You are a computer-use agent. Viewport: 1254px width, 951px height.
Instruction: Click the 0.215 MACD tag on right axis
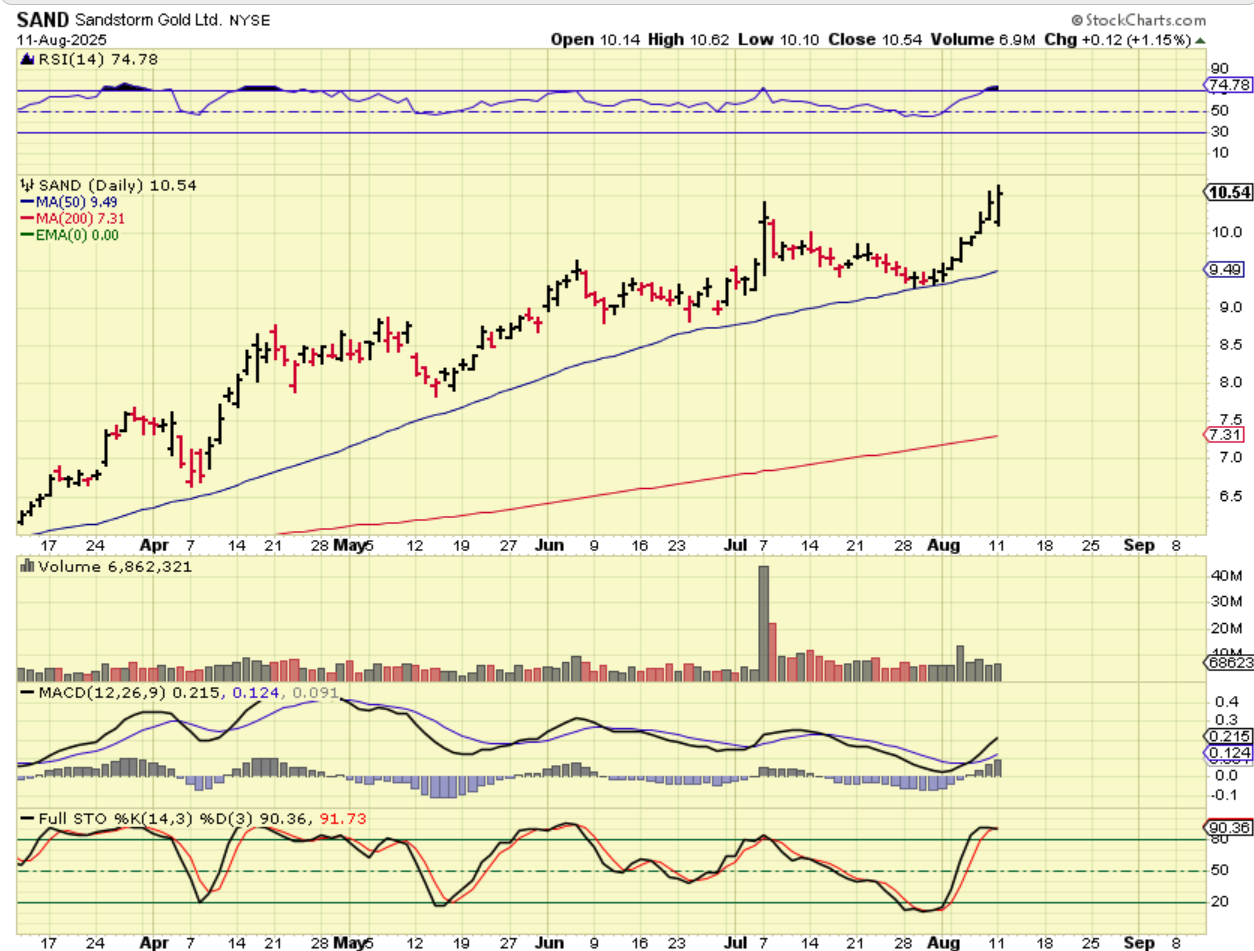point(1229,735)
